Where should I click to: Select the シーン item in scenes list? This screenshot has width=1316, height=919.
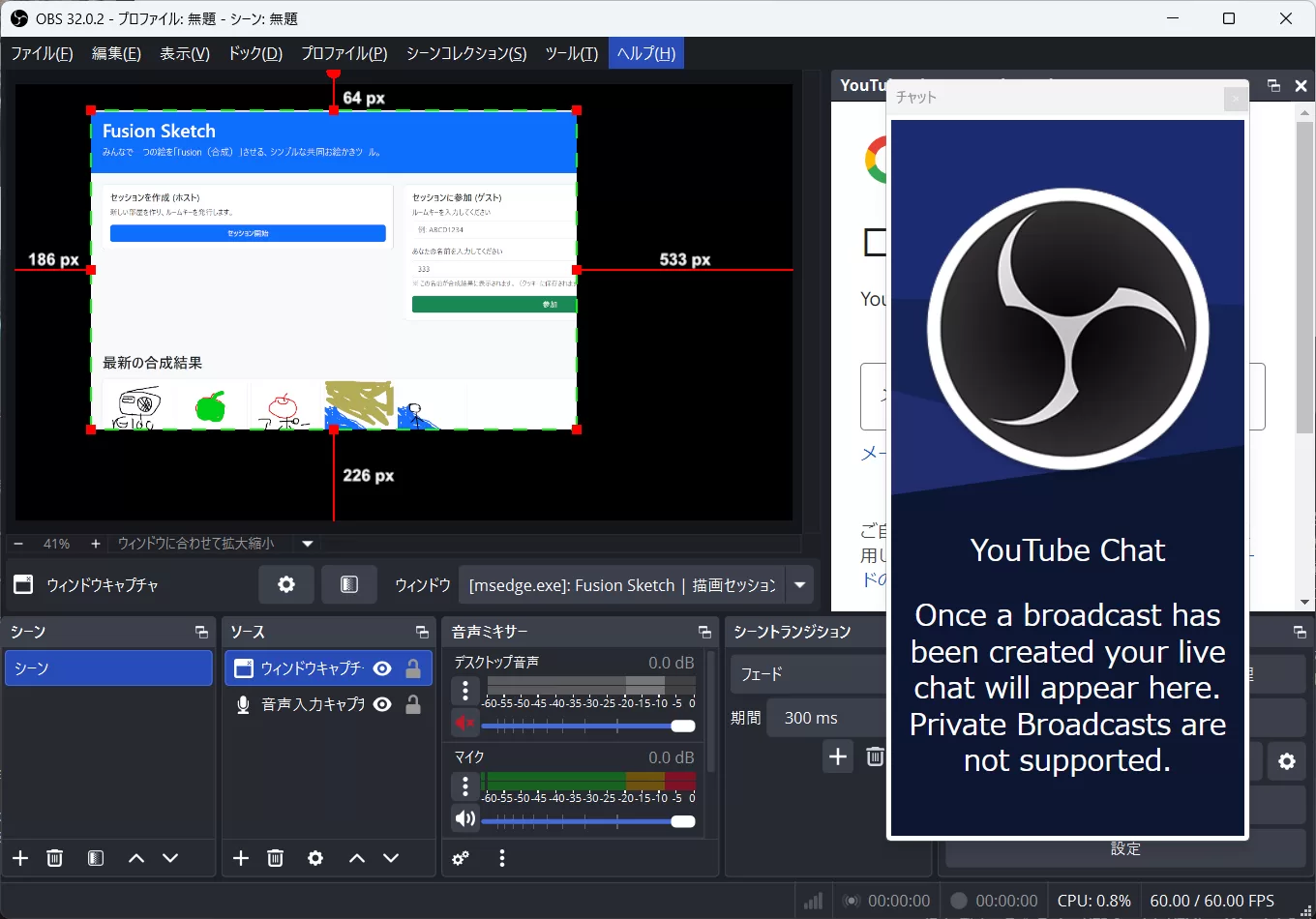(108, 668)
